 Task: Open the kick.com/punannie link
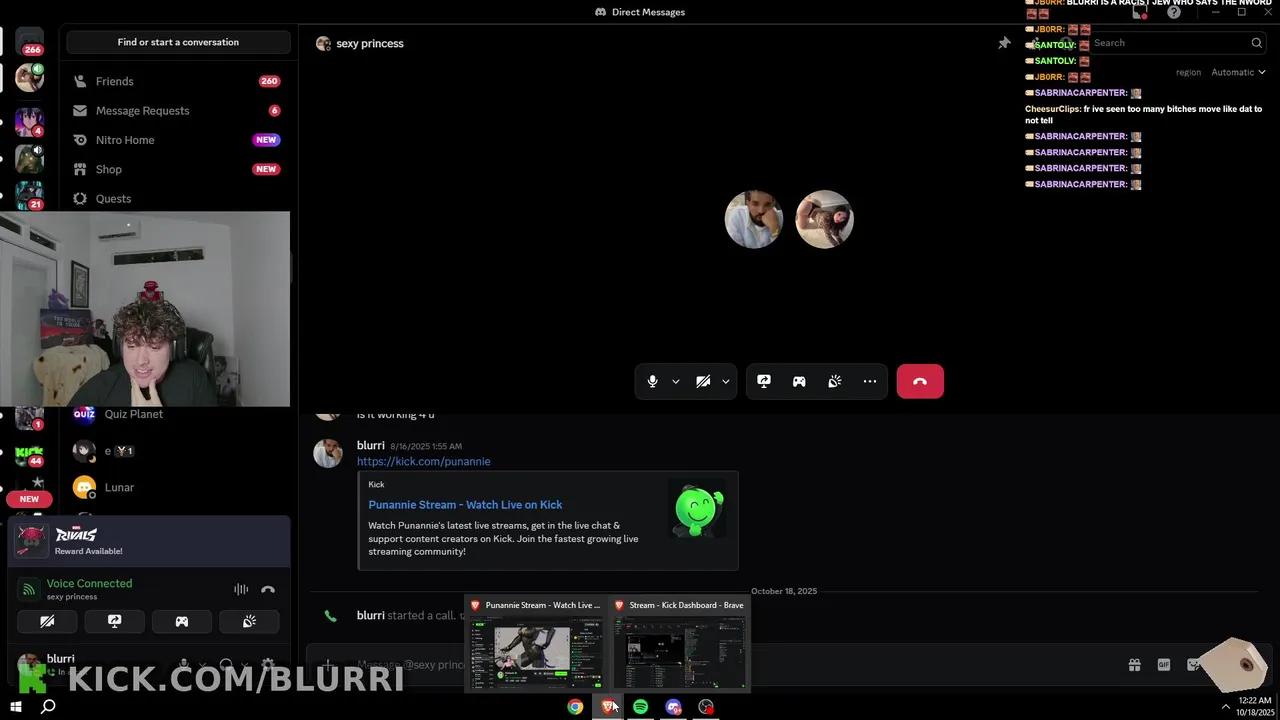point(423,461)
